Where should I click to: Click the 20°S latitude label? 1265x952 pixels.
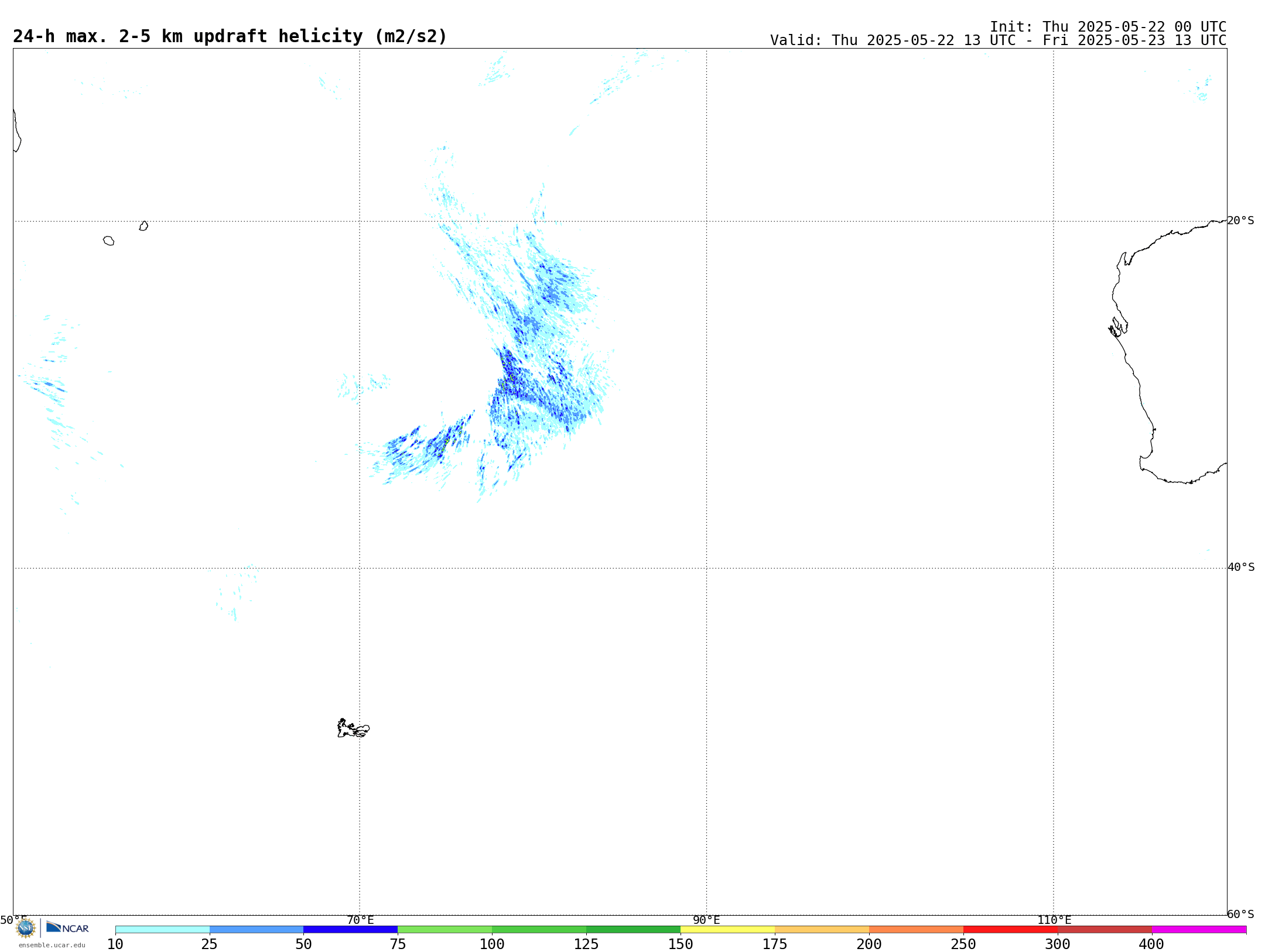(x=1241, y=221)
